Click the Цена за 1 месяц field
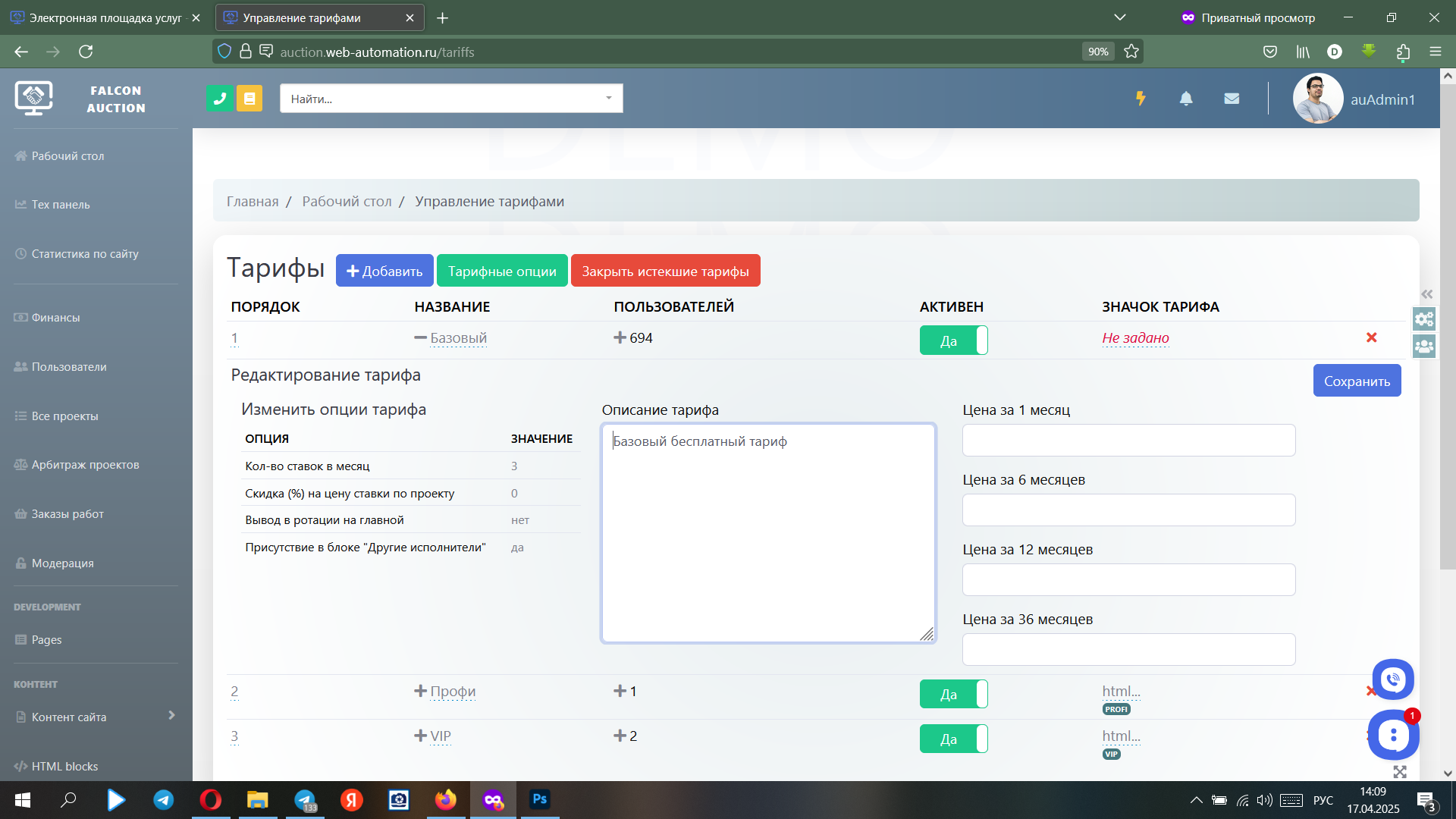The width and height of the screenshot is (1456, 819). click(x=1128, y=441)
